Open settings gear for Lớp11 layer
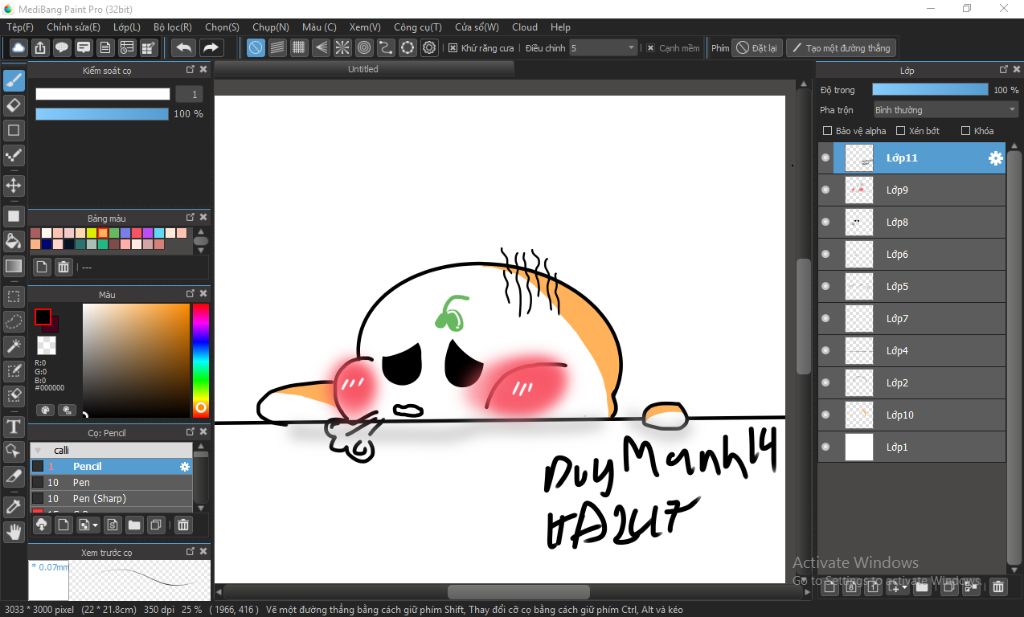This screenshot has height=617, width=1024. (995, 158)
